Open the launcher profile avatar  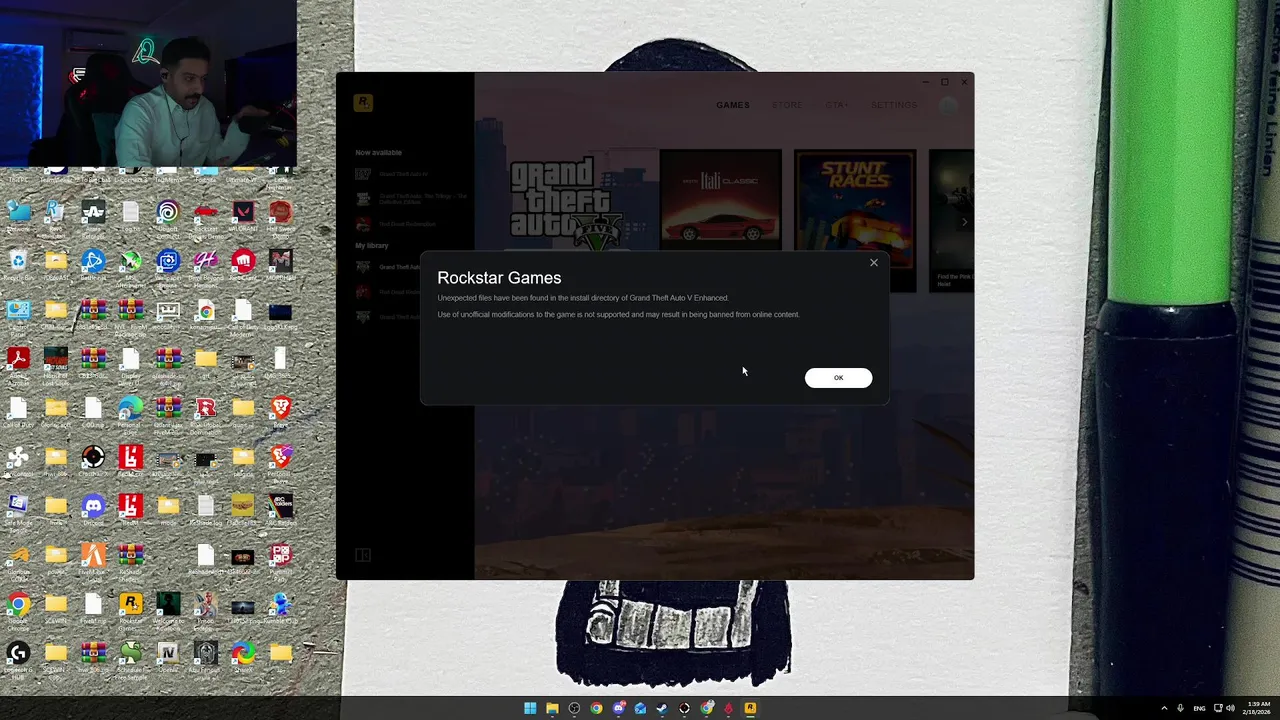(x=949, y=105)
